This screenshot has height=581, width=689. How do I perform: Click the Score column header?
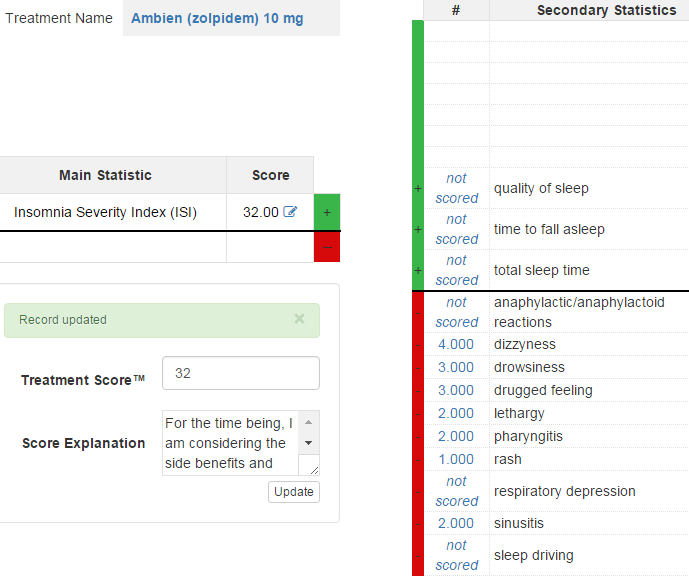coord(271,175)
